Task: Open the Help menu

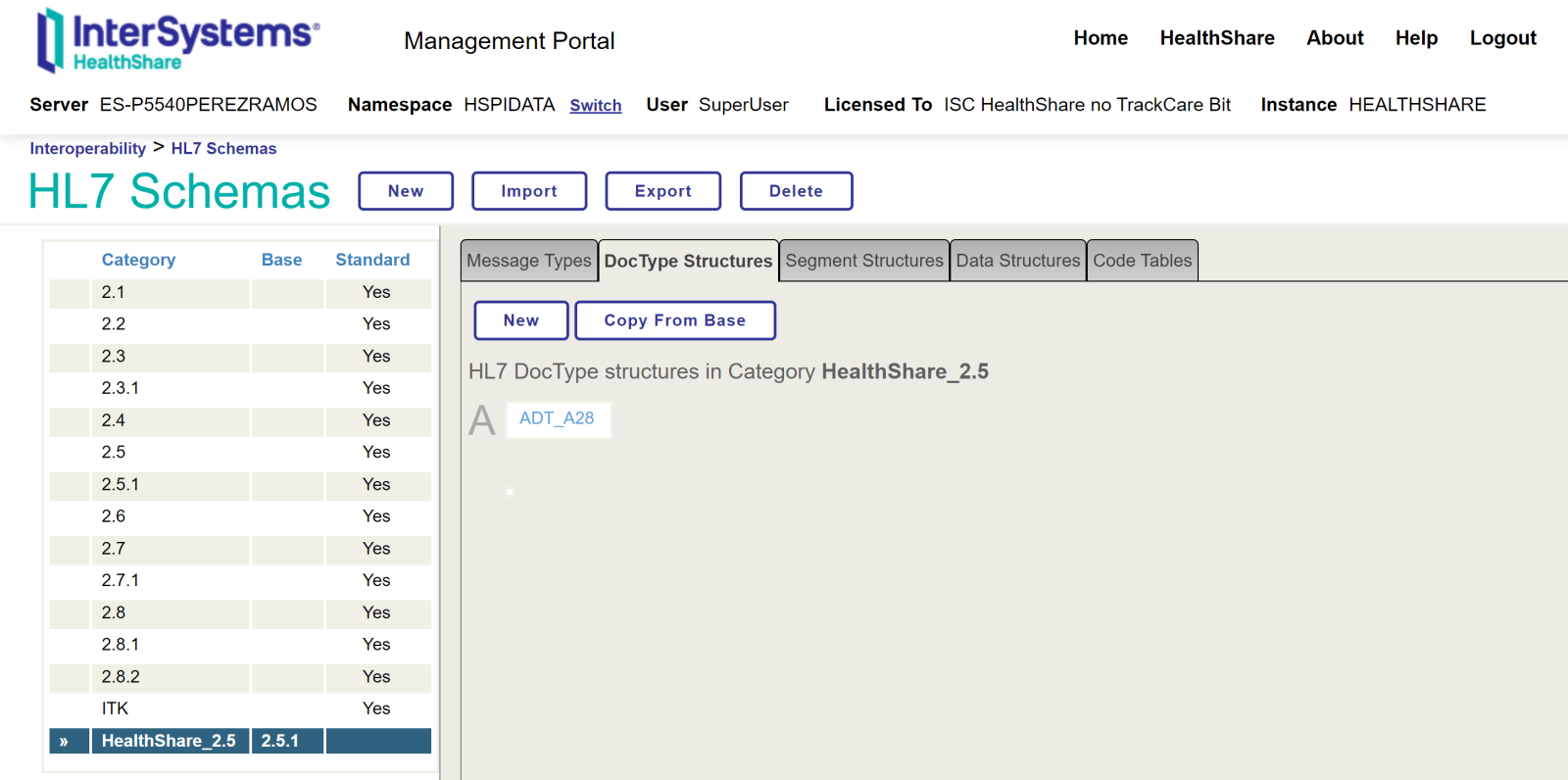Action: coord(1416,38)
